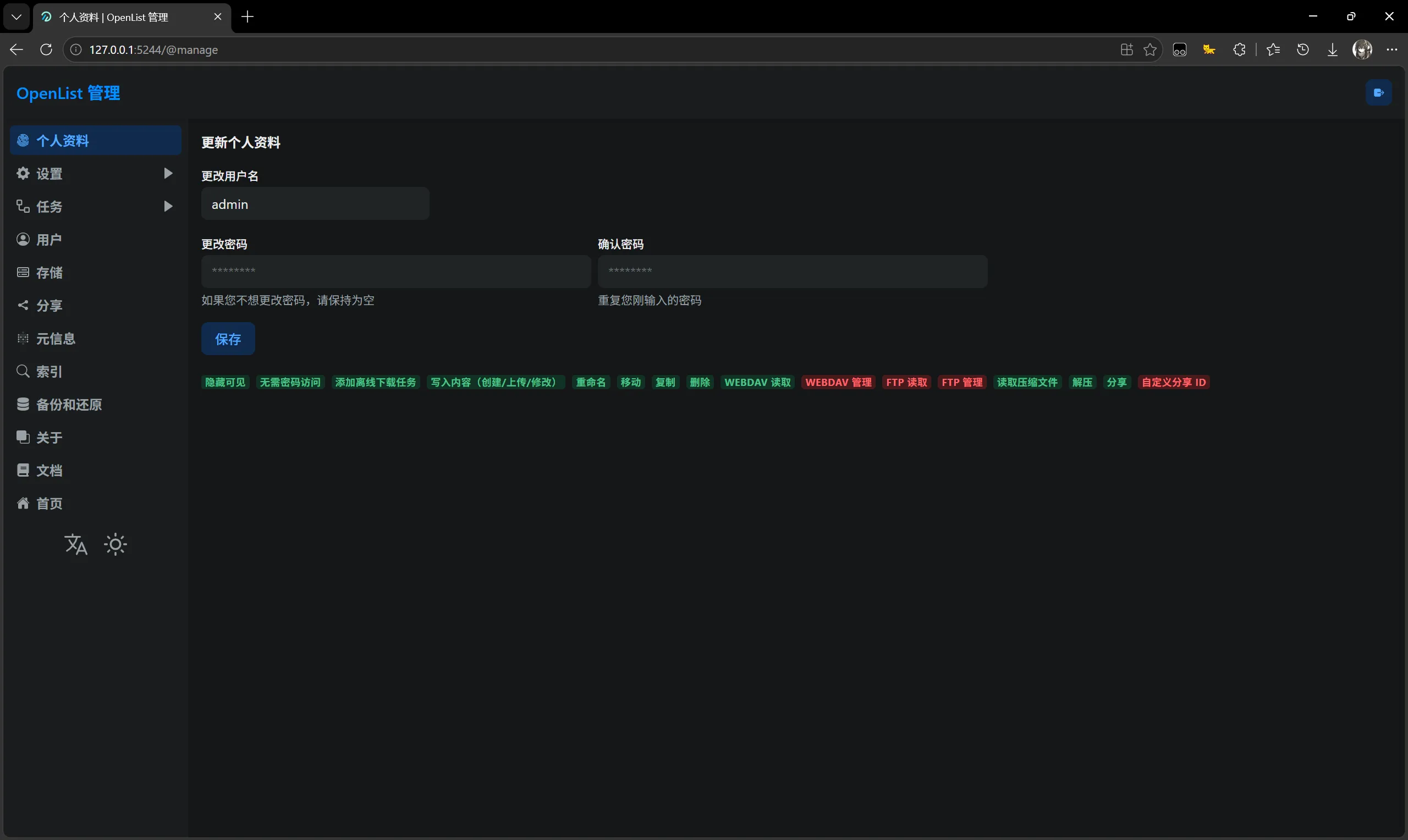The width and height of the screenshot is (1408, 840).
Task: Click the storage icon beside 存储
Action: [23, 272]
